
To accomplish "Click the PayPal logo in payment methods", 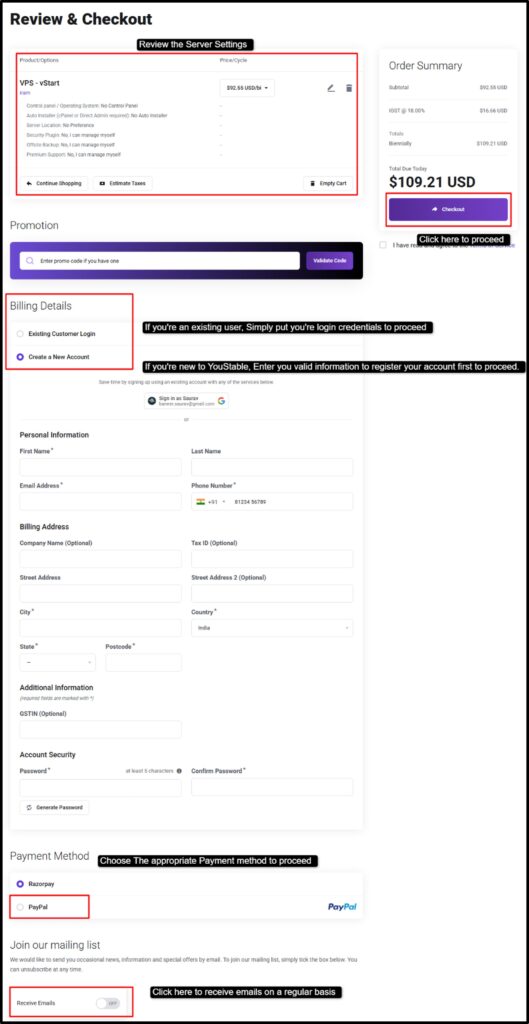I will click(x=342, y=907).
